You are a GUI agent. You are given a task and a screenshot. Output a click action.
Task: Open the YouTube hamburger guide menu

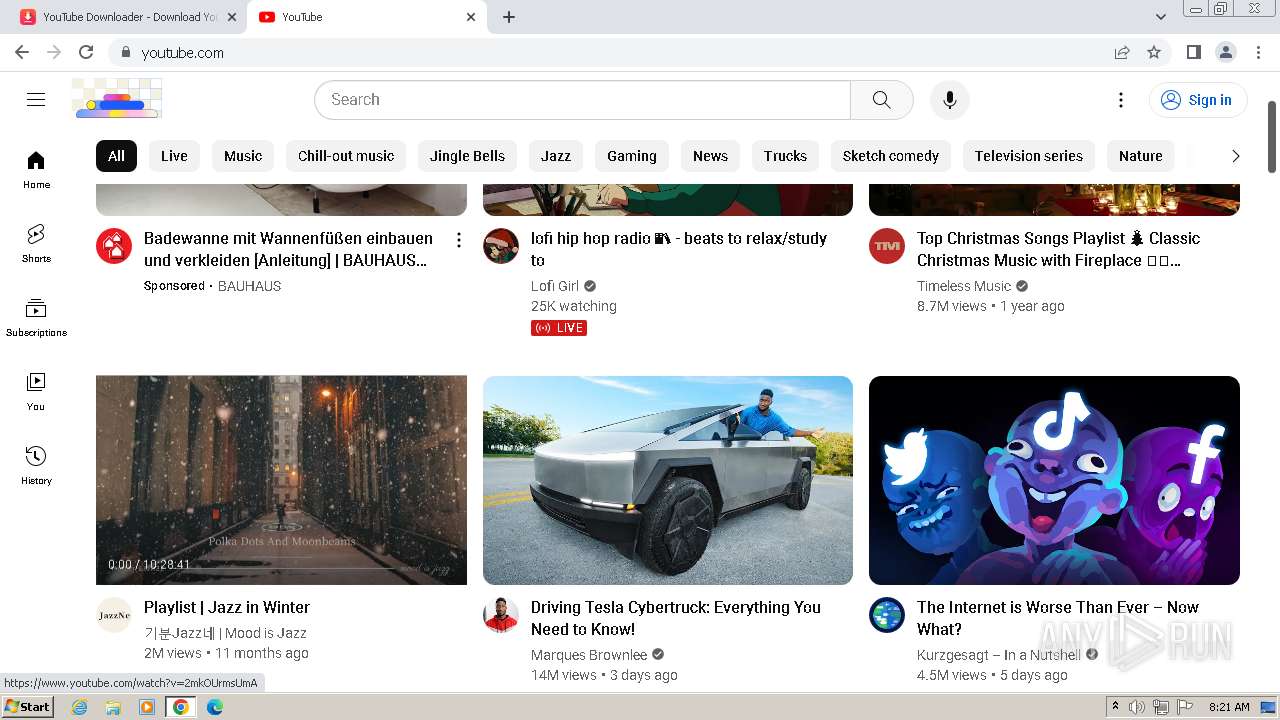[36, 99]
